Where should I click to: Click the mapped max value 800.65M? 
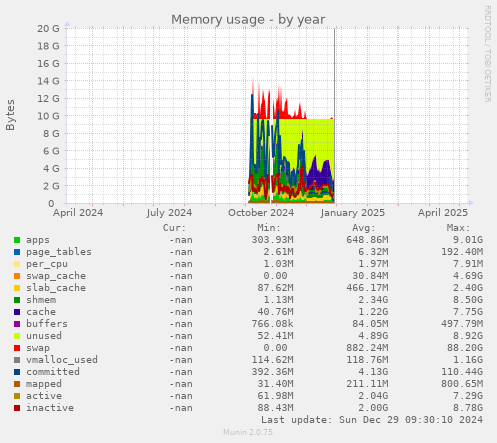462,384
